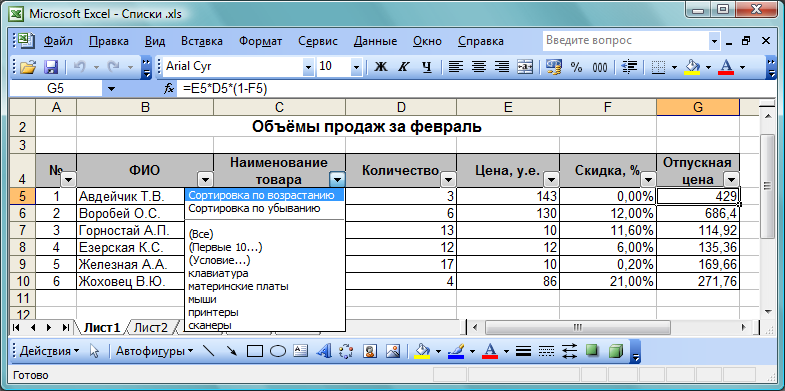Open arrow style options in drawing toolbar
Image resolution: width=785 pixels, height=391 pixels.
click(x=569, y=351)
